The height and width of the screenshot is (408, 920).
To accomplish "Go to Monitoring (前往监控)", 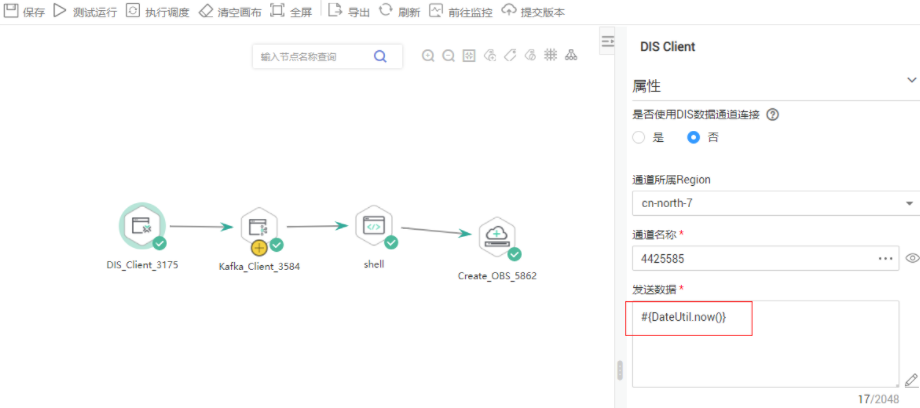I will point(460,11).
